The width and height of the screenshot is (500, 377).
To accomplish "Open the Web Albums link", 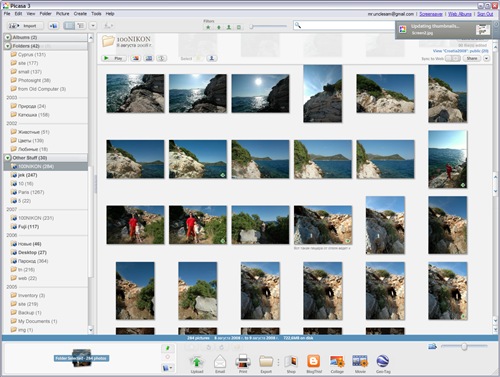I will (x=460, y=14).
